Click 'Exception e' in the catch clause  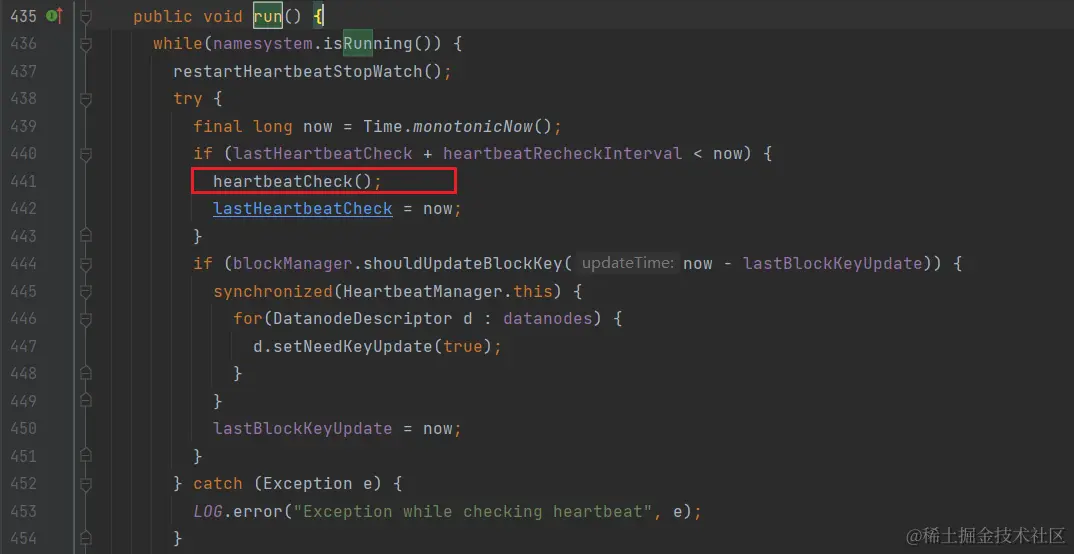318,483
